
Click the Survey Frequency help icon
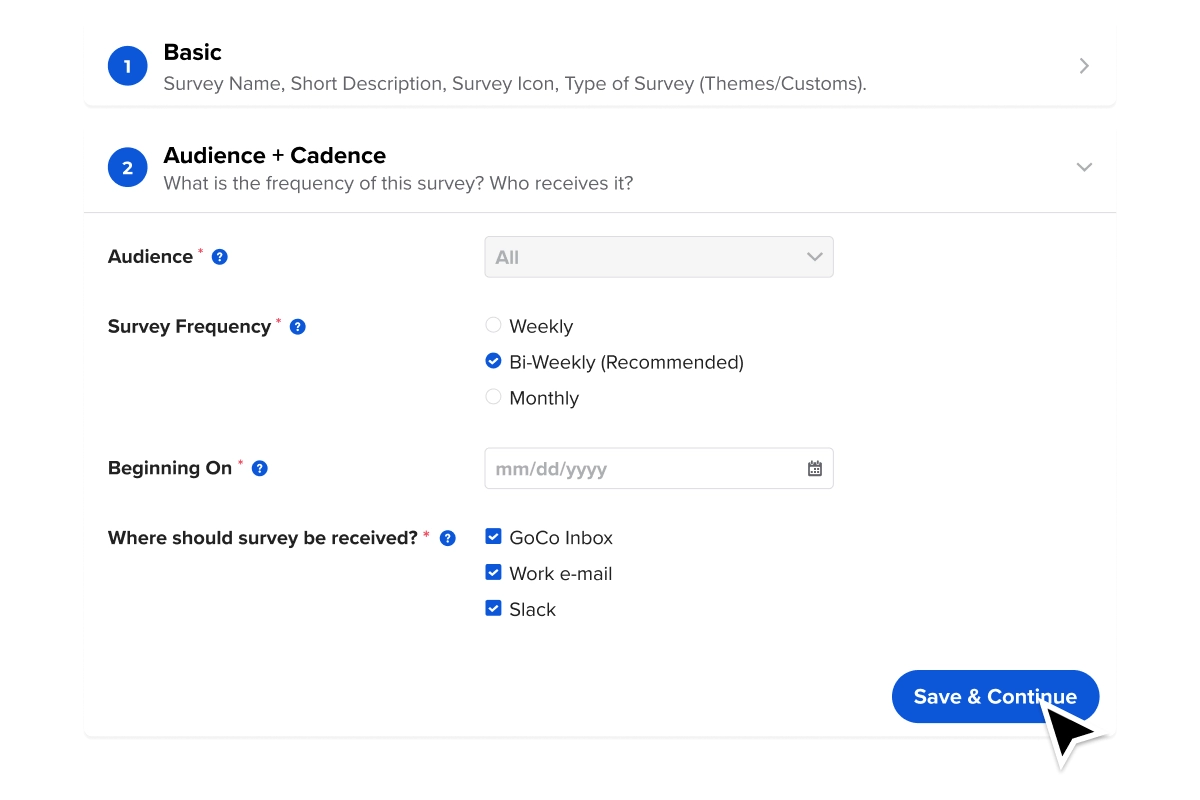297,326
